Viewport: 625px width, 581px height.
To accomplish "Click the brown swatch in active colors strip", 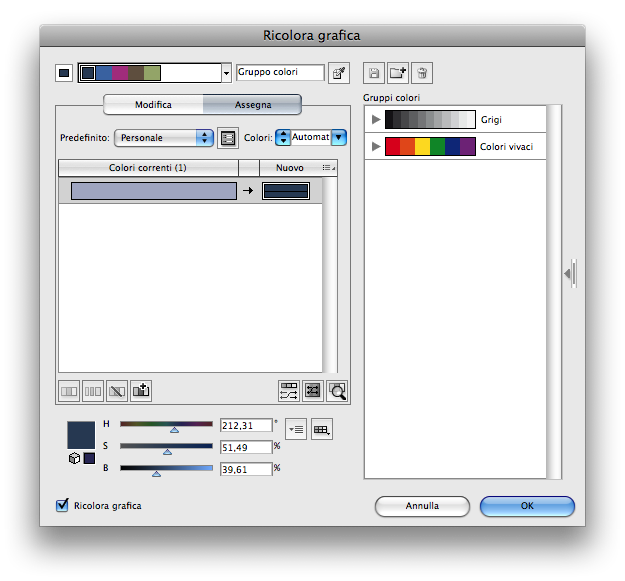I will point(136,73).
